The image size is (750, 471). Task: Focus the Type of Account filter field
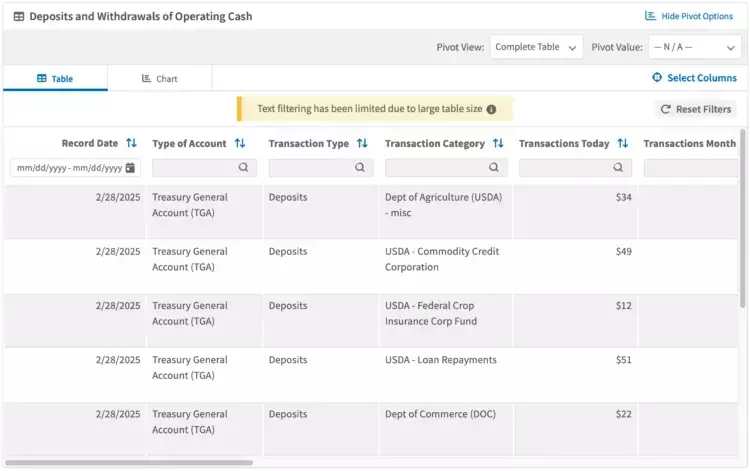(204, 167)
